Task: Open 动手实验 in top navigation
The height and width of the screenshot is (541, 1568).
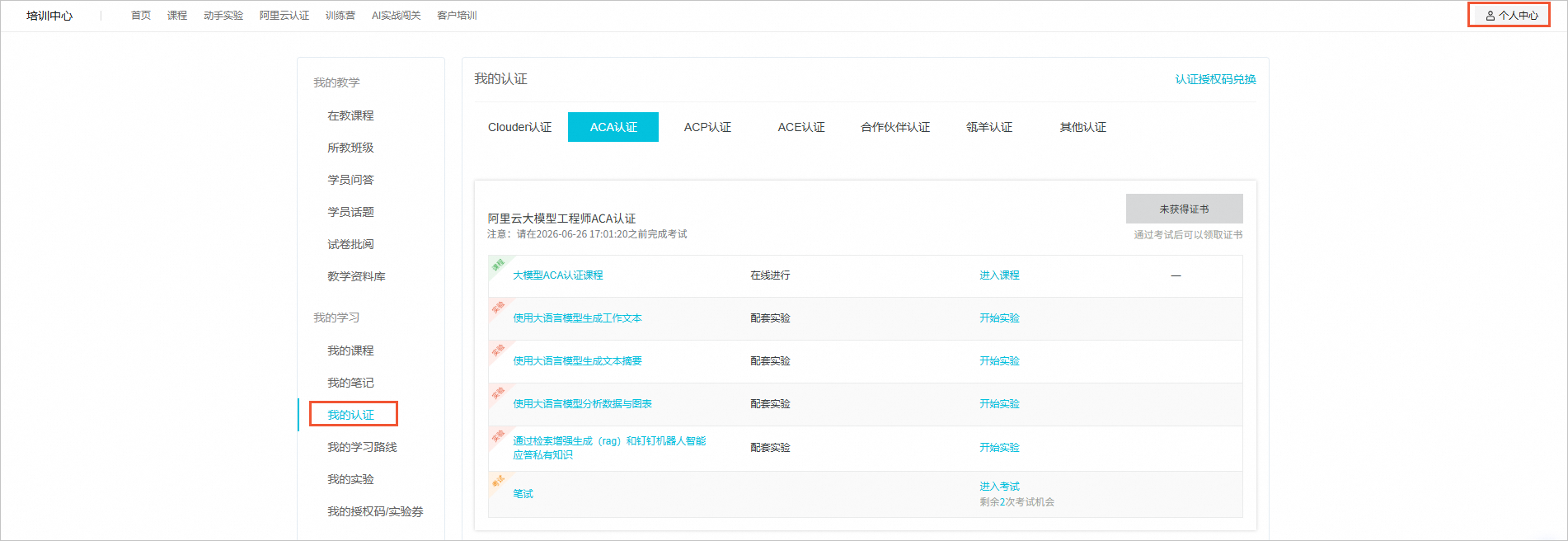Action: point(223,16)
